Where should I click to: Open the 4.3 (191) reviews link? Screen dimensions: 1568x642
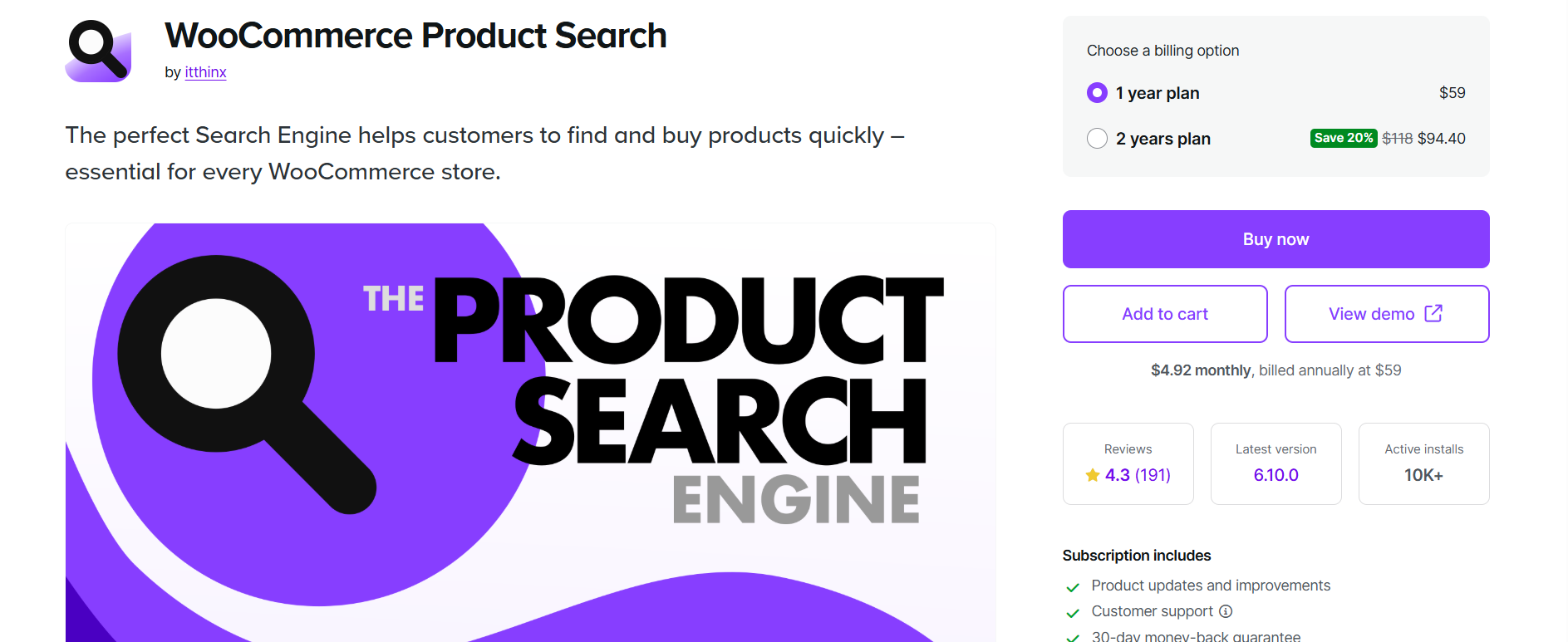coord(1137,475)
